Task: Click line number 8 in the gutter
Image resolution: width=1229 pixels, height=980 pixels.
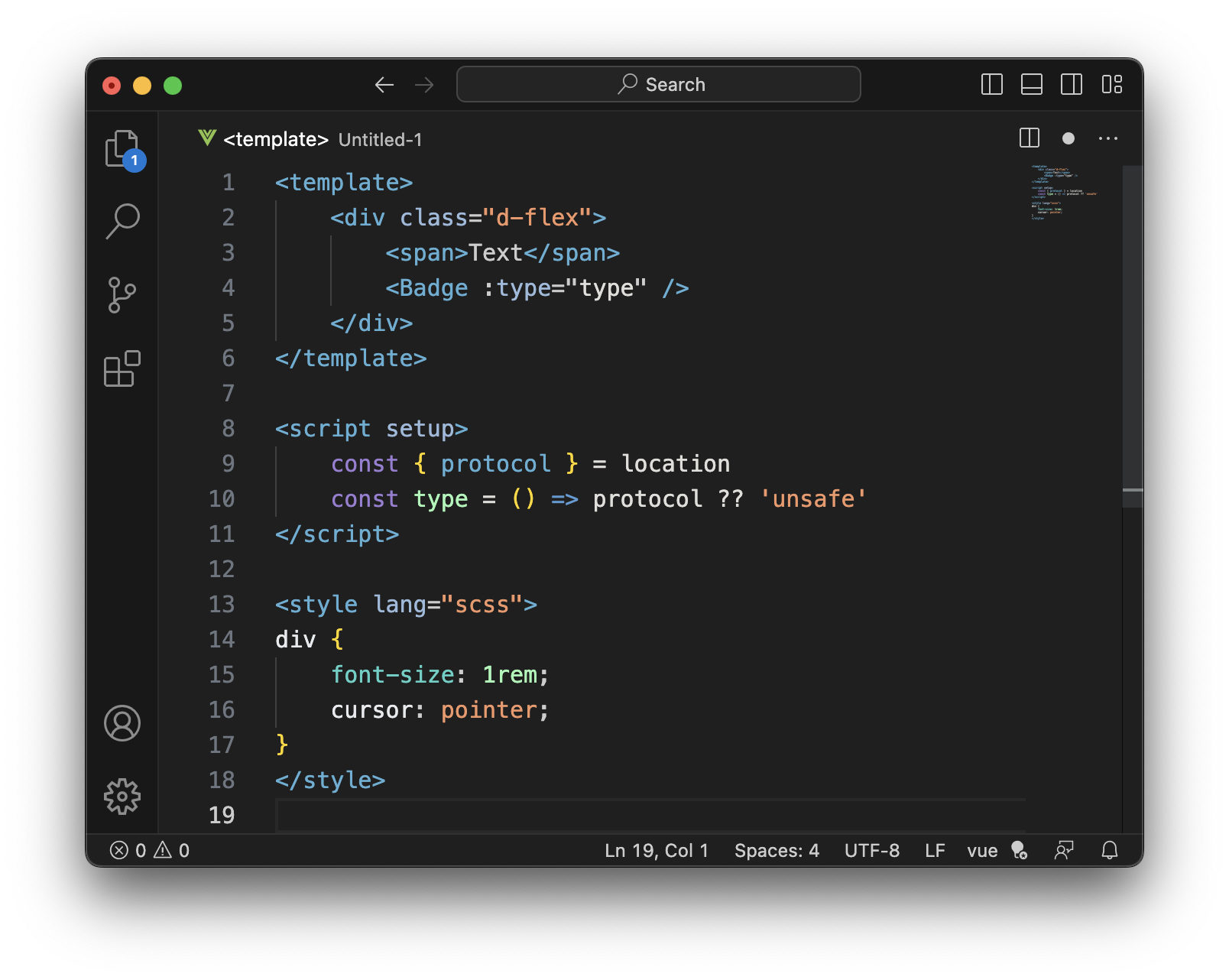Action: coord(229,429)
